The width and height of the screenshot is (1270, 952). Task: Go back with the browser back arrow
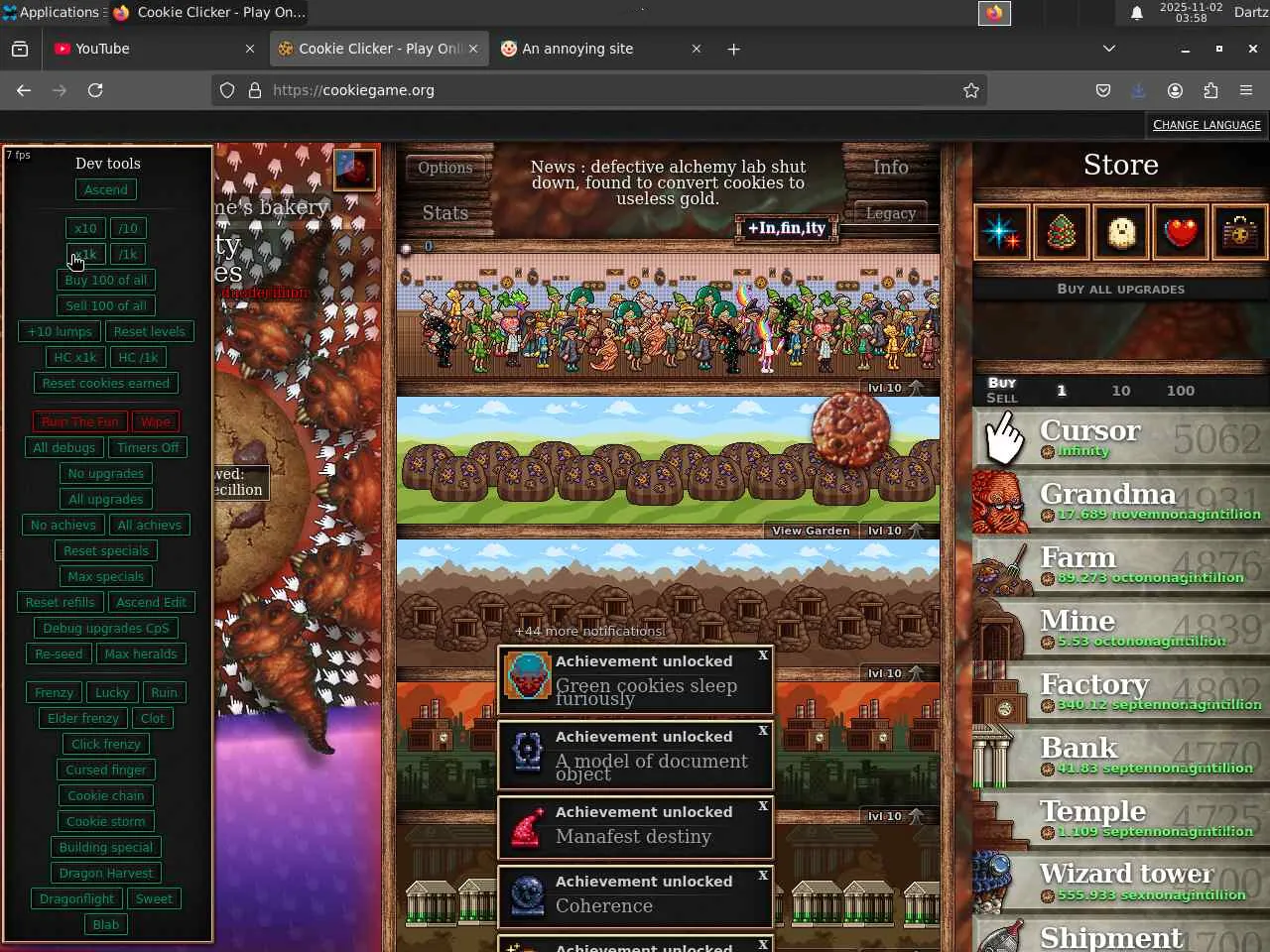pos(24,90)
